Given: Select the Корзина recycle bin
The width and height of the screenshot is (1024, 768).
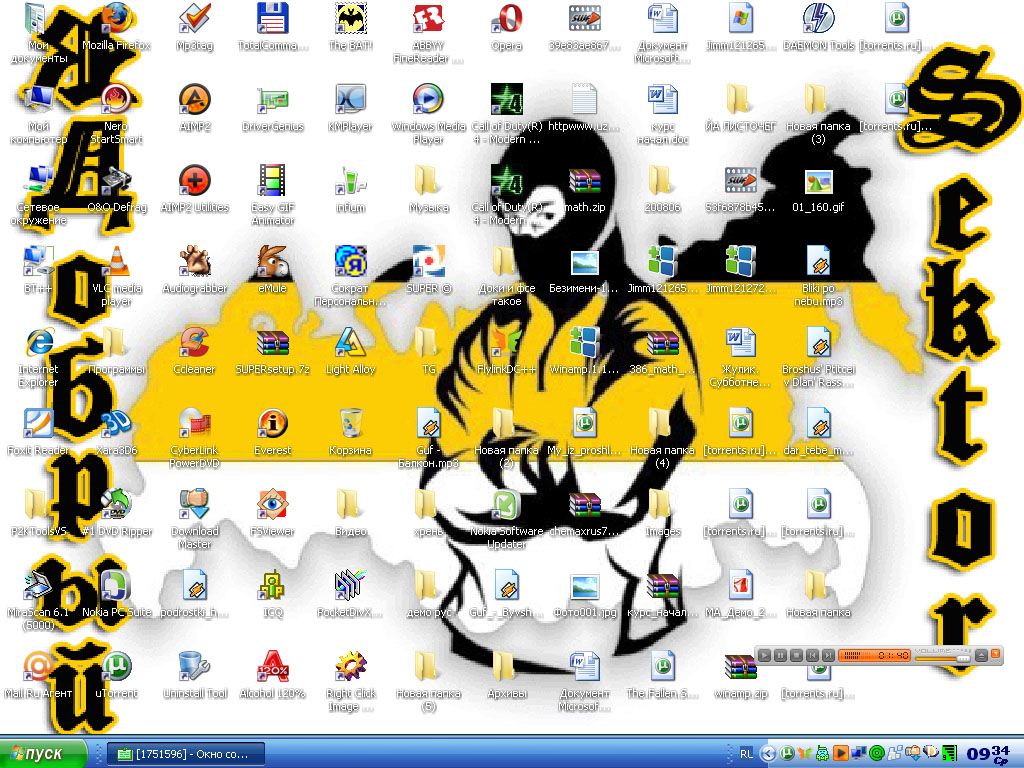Looking at the screenshot, I should [x=351, y=432].
